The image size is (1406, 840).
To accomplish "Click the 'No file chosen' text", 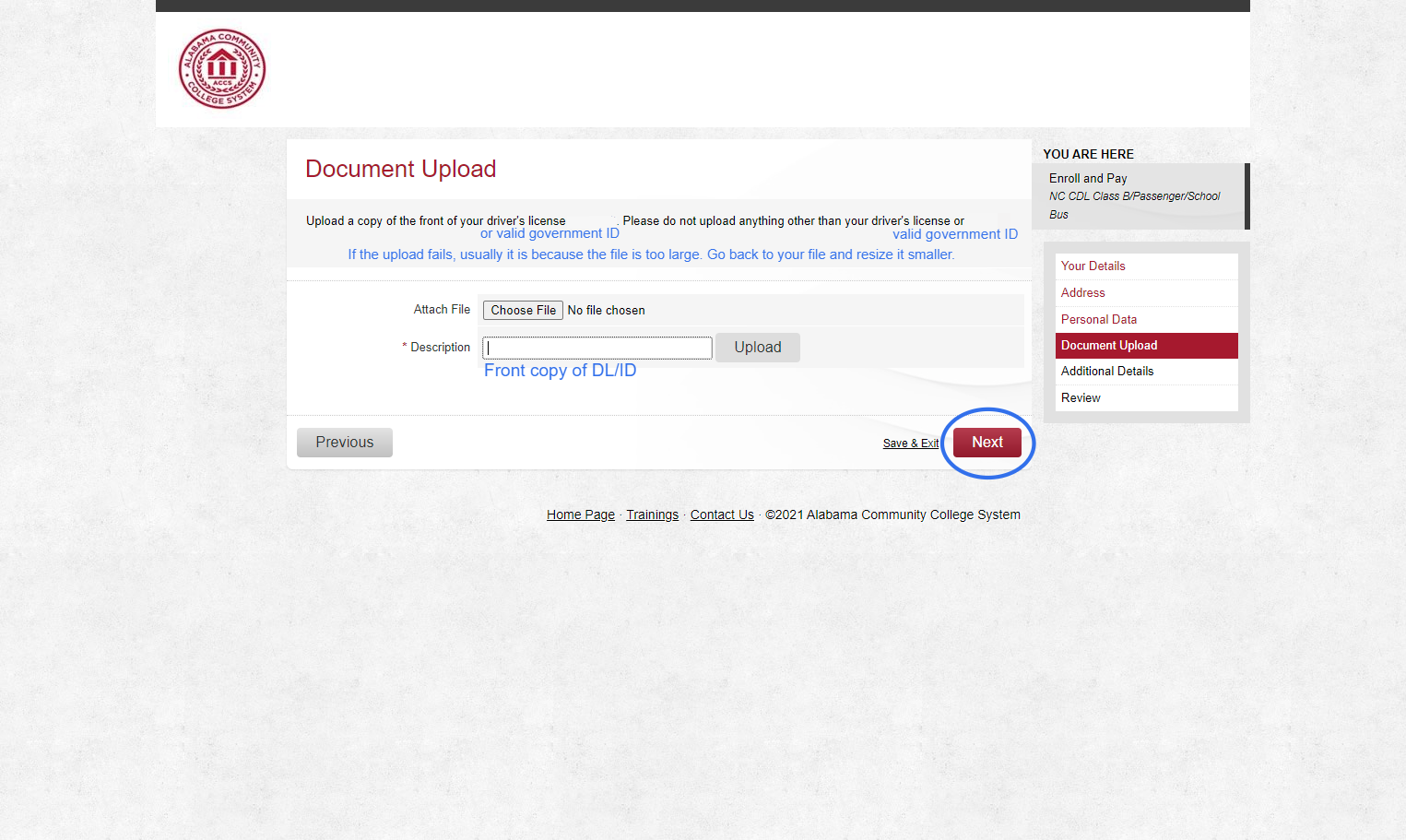I will coord(607,311).
